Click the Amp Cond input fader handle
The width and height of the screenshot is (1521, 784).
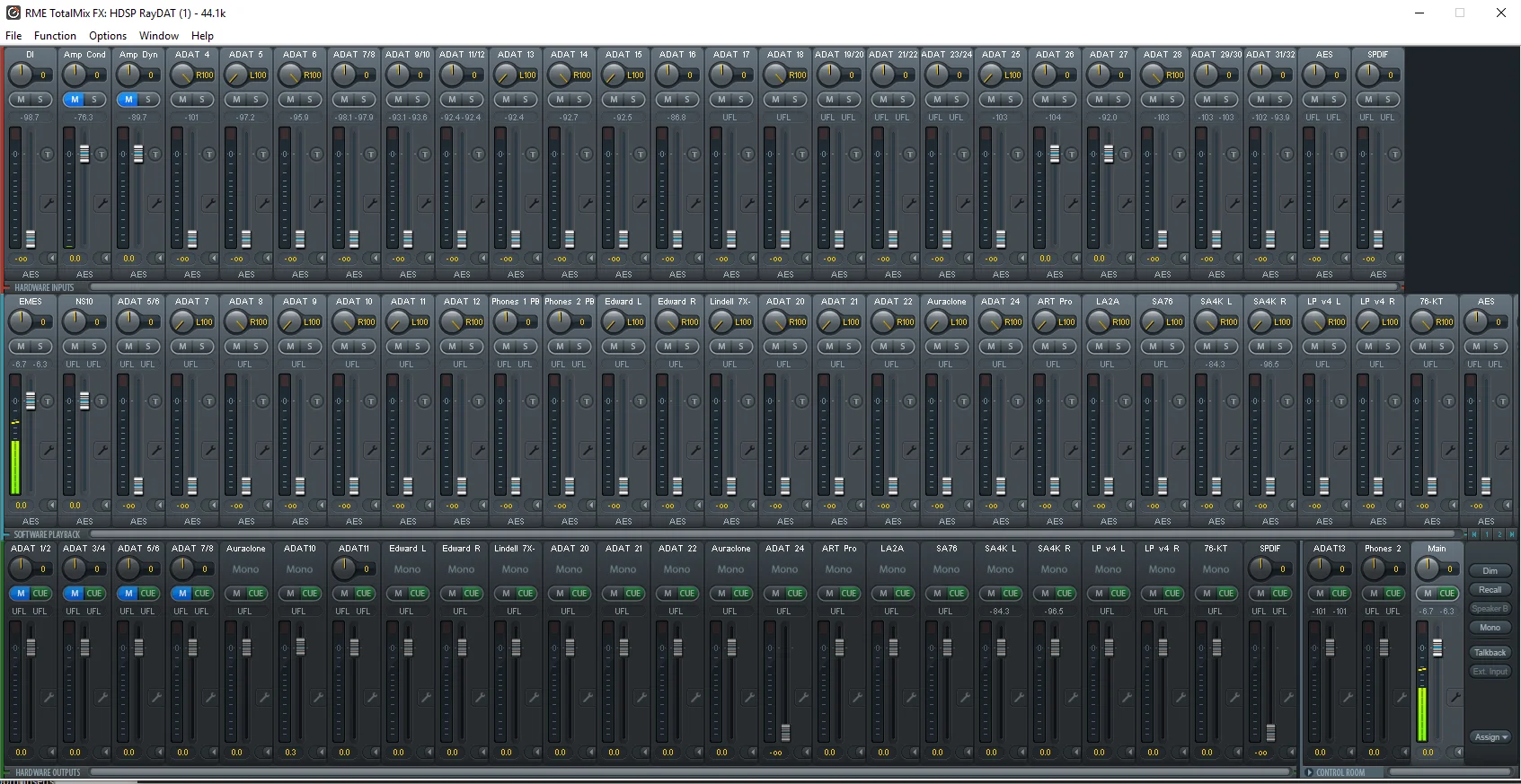[84, 154]
